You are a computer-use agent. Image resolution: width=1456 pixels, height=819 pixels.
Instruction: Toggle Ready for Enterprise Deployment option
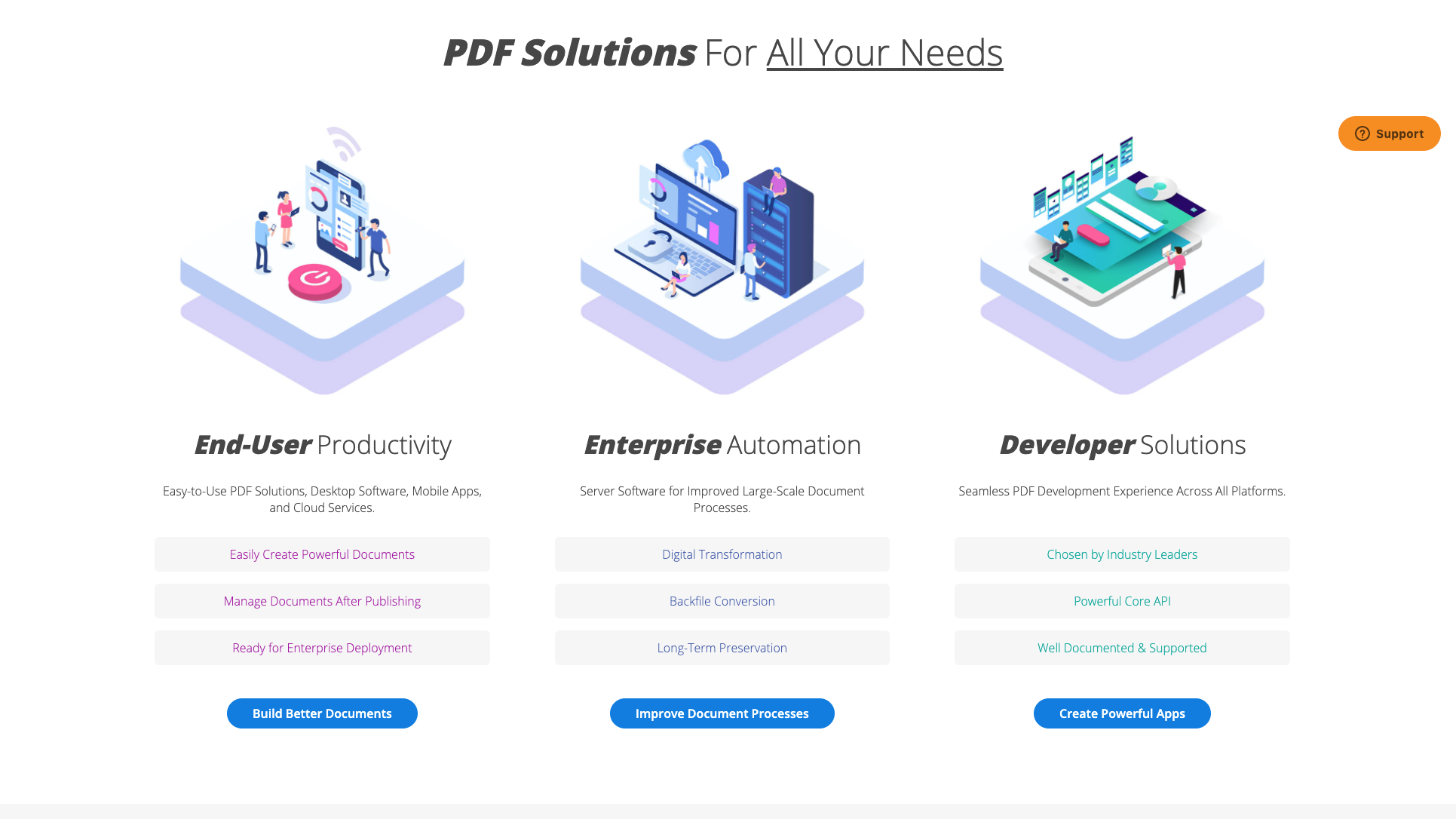point(322,648)
